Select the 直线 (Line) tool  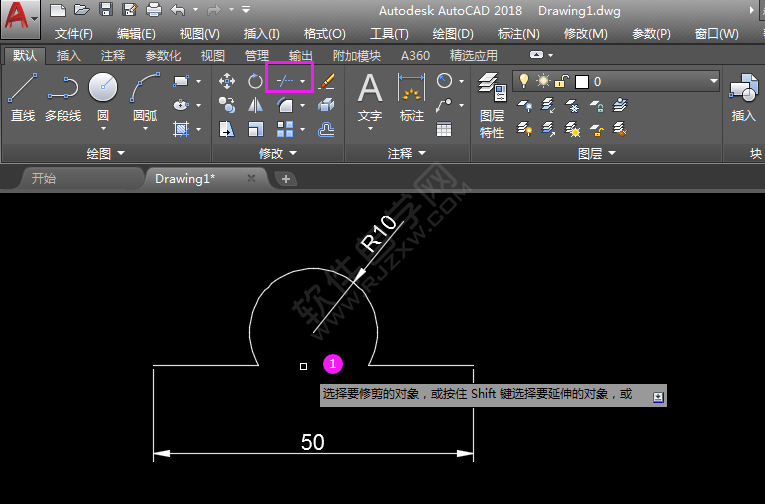[x=22, y=97]
